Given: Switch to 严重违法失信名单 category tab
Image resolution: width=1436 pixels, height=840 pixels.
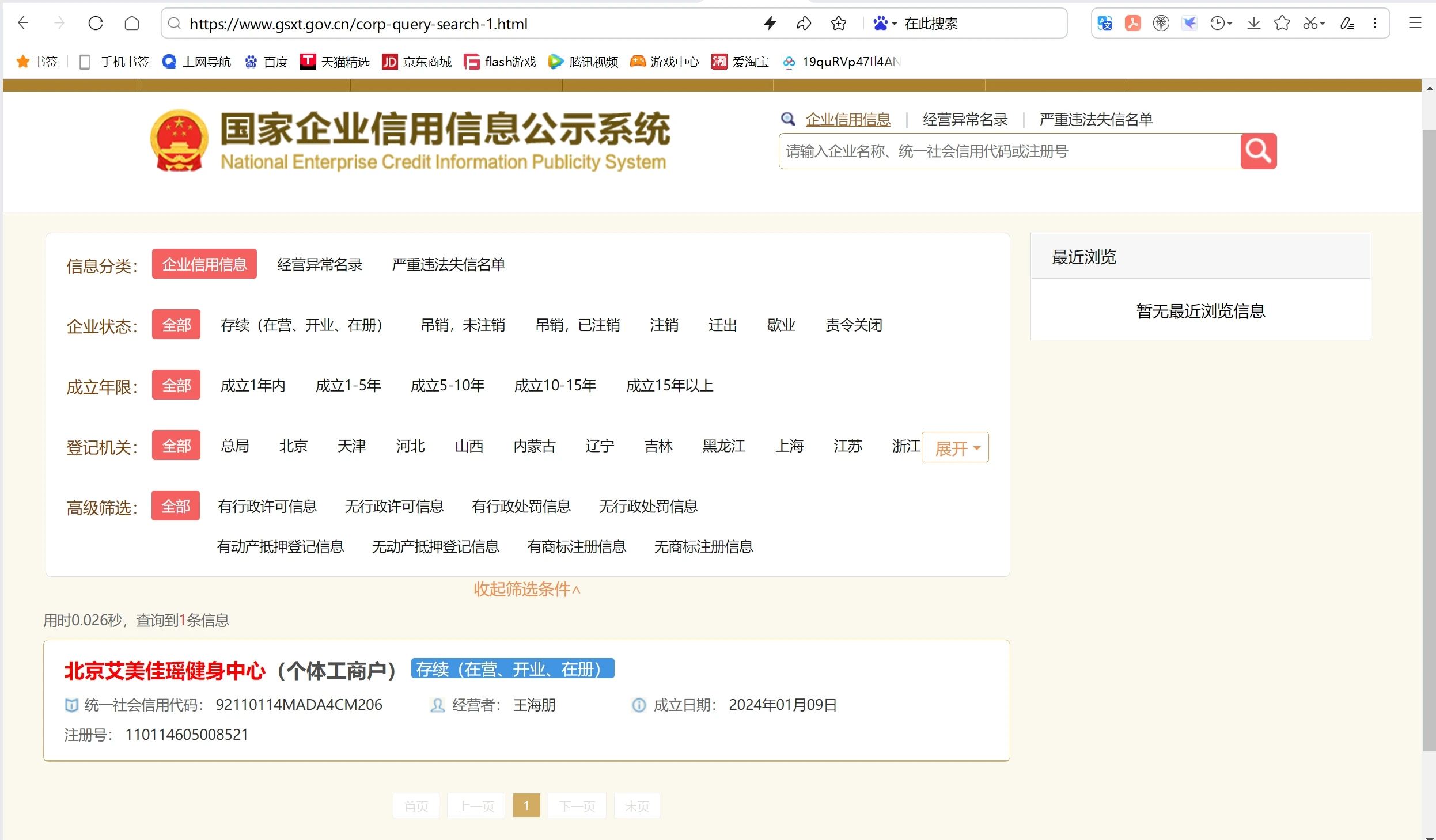Looking at the screenshot, I should point(448,265).
